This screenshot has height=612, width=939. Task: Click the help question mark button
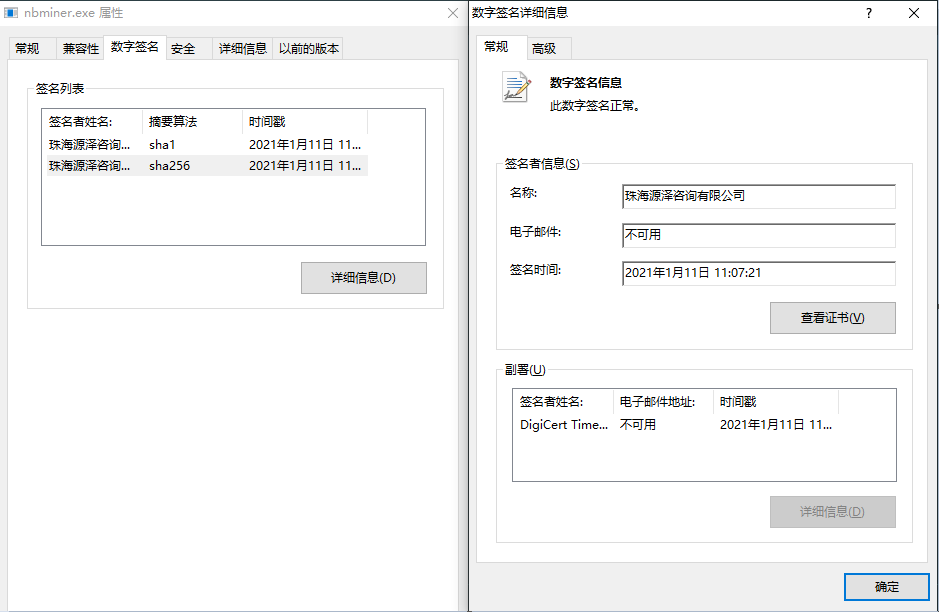click(868, 13)
